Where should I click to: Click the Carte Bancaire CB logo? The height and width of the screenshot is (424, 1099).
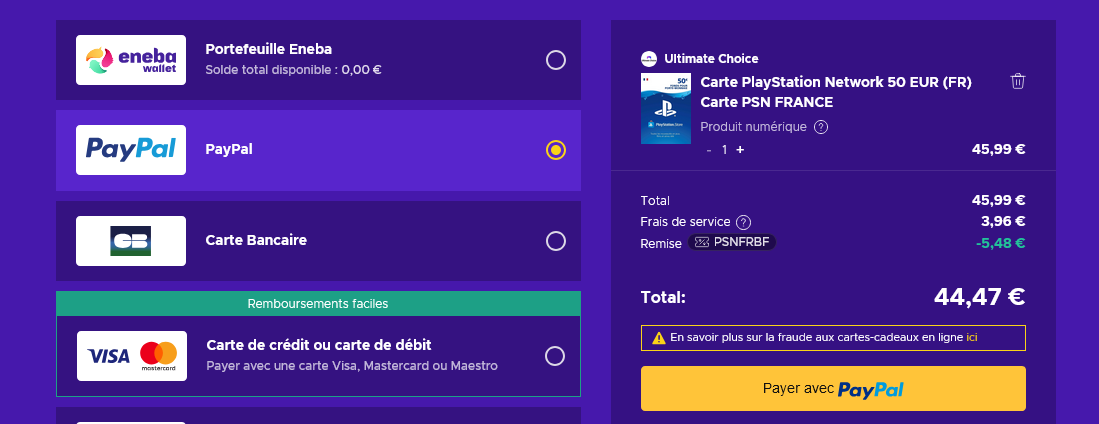pyautogui.click(x=131, y=241)
